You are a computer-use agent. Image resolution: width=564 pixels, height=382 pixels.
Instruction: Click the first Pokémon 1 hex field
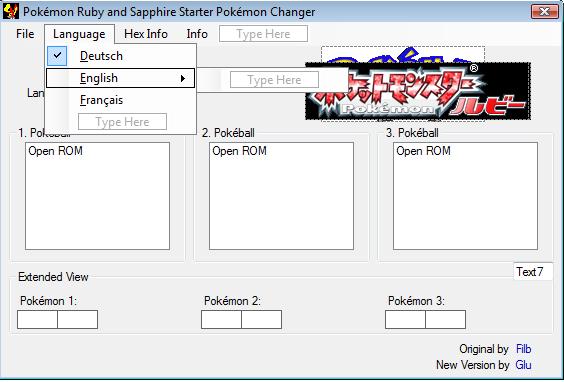point(37,319)
